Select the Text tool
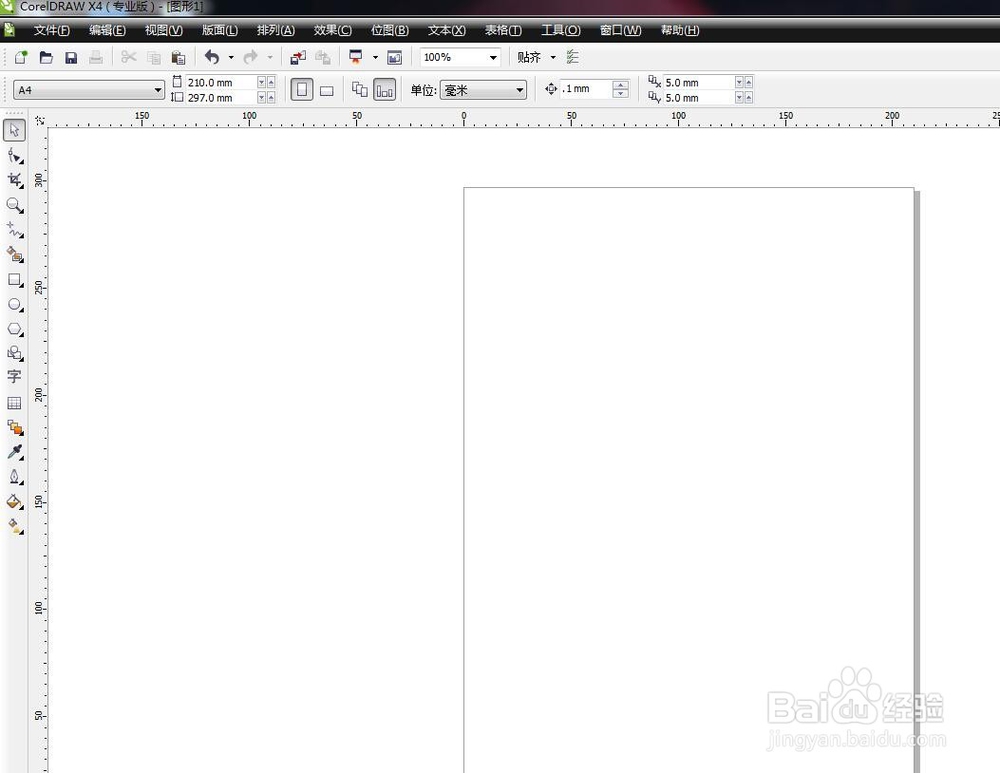Screen dimensions: 1000x773 coord(15,378)
